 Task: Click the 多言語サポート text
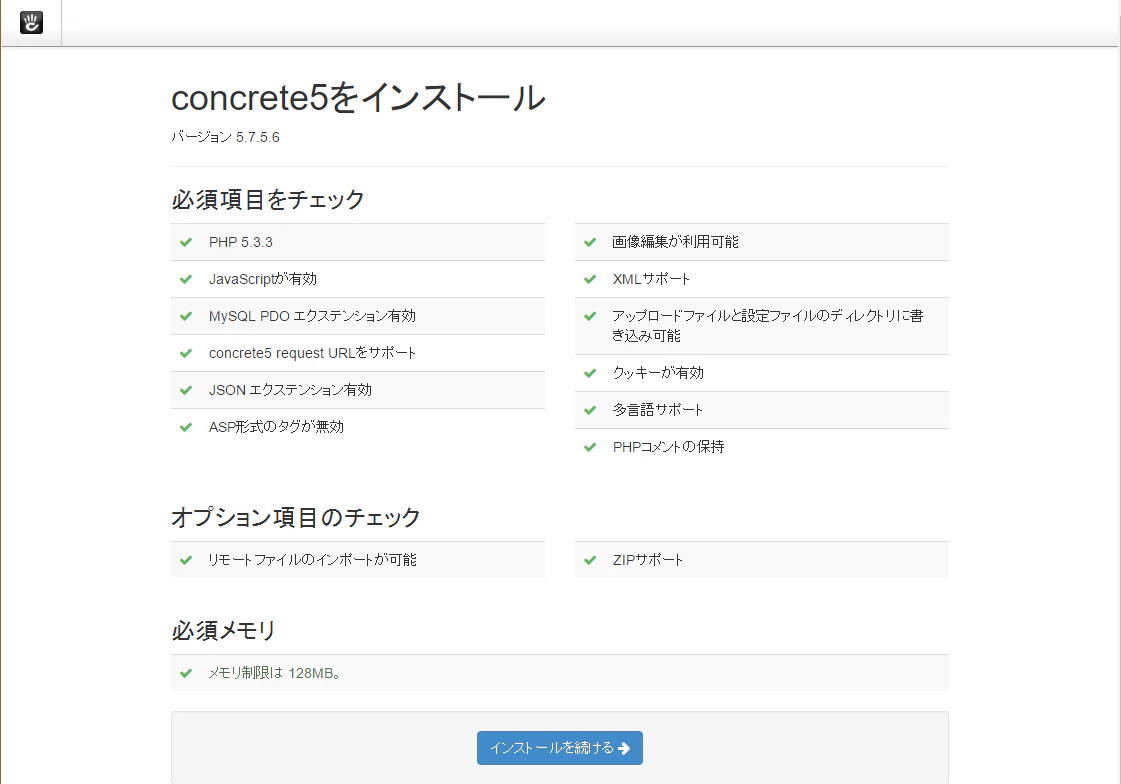[658, 410]
